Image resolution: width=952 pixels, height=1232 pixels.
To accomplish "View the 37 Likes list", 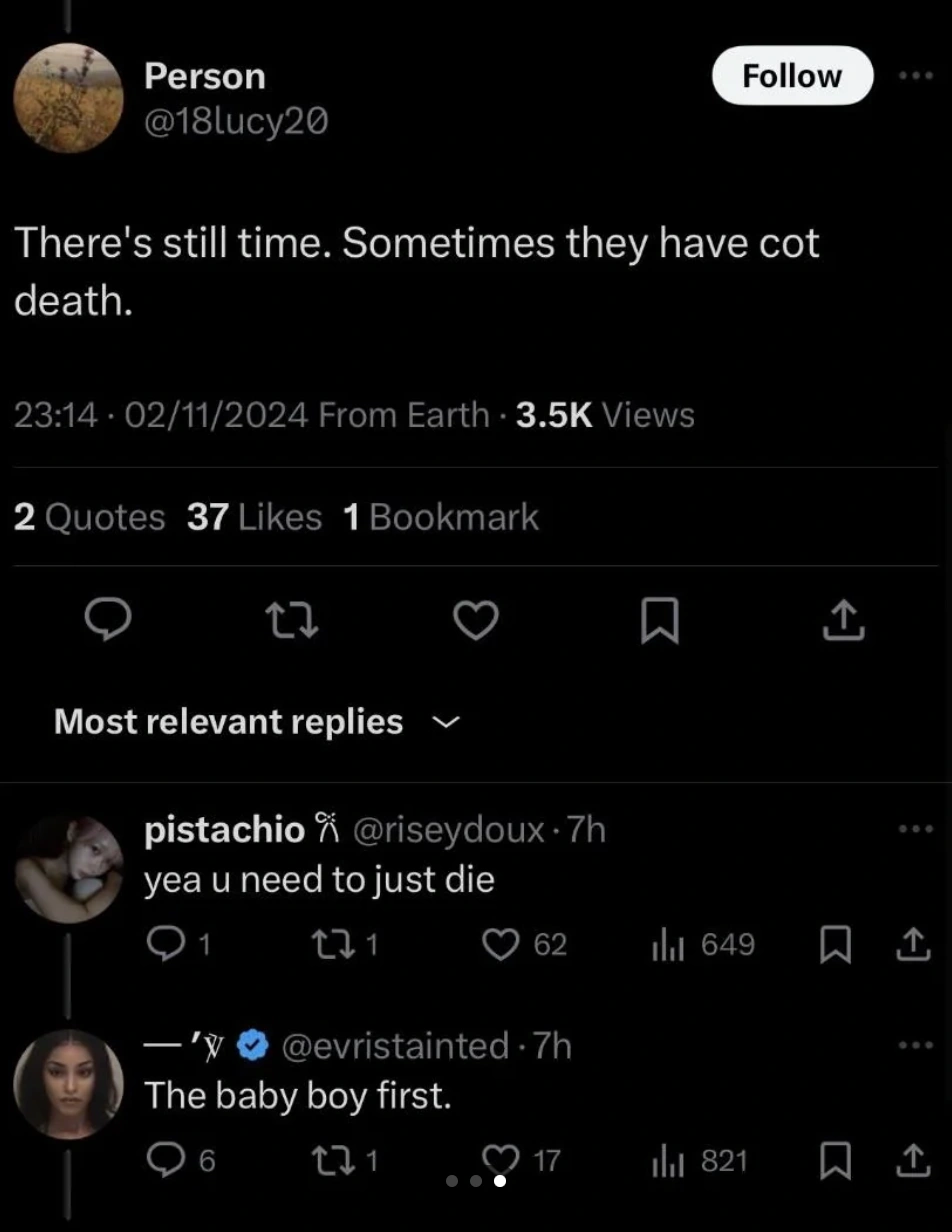I will 254,517.
